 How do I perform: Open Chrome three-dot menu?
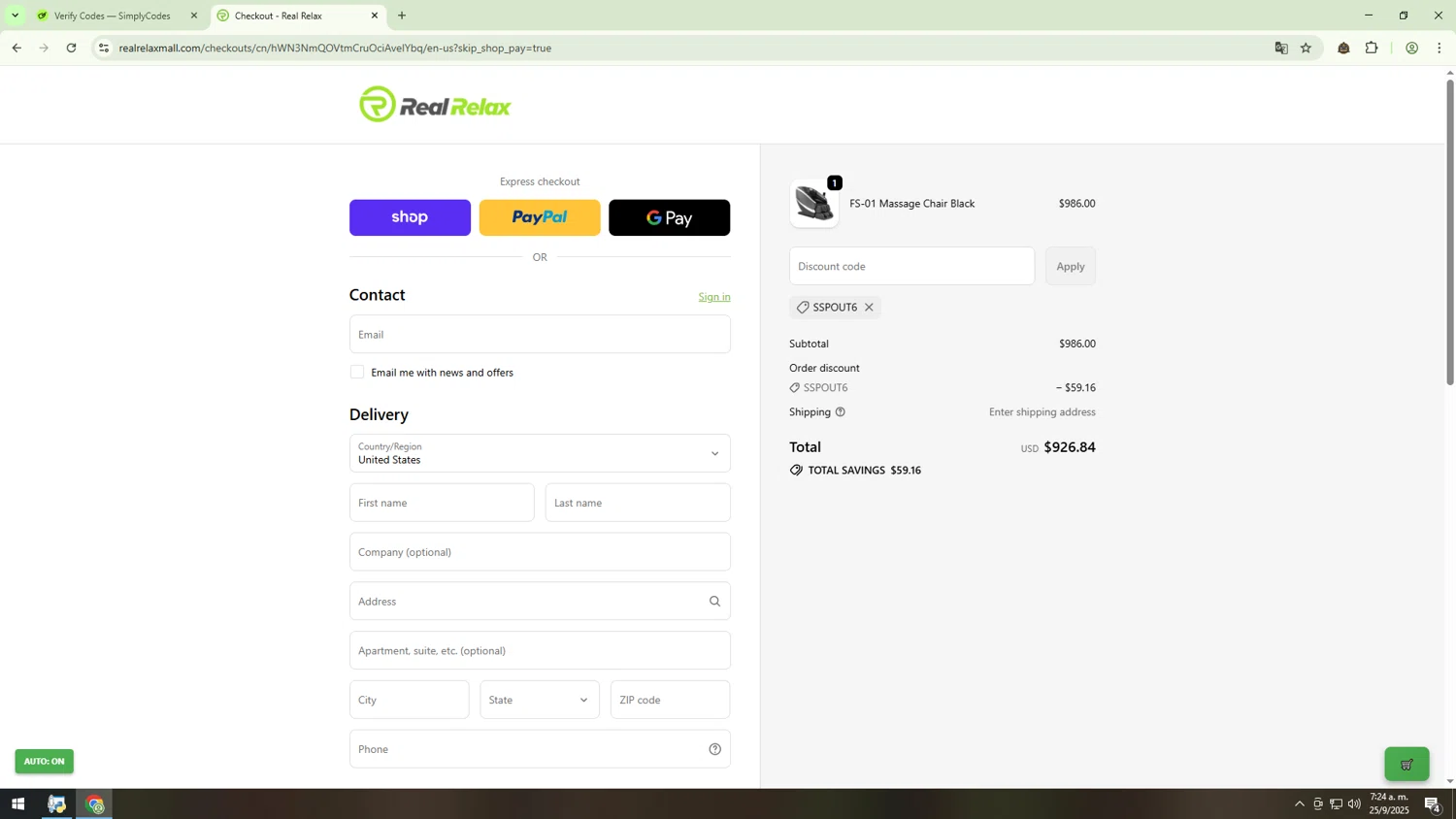click(x=1439, y=48)
